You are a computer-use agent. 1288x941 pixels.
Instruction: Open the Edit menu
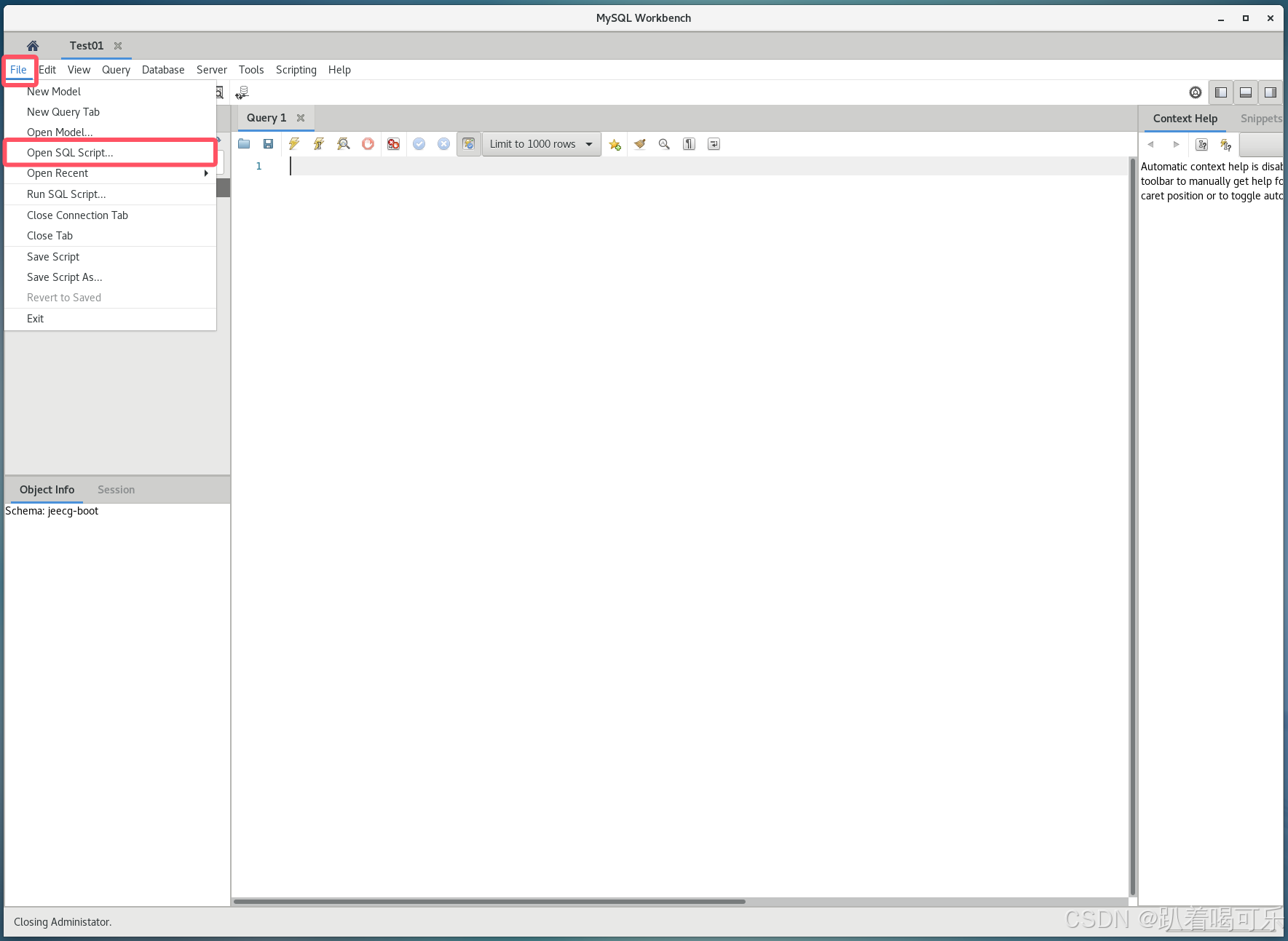[x=47, y=70]
